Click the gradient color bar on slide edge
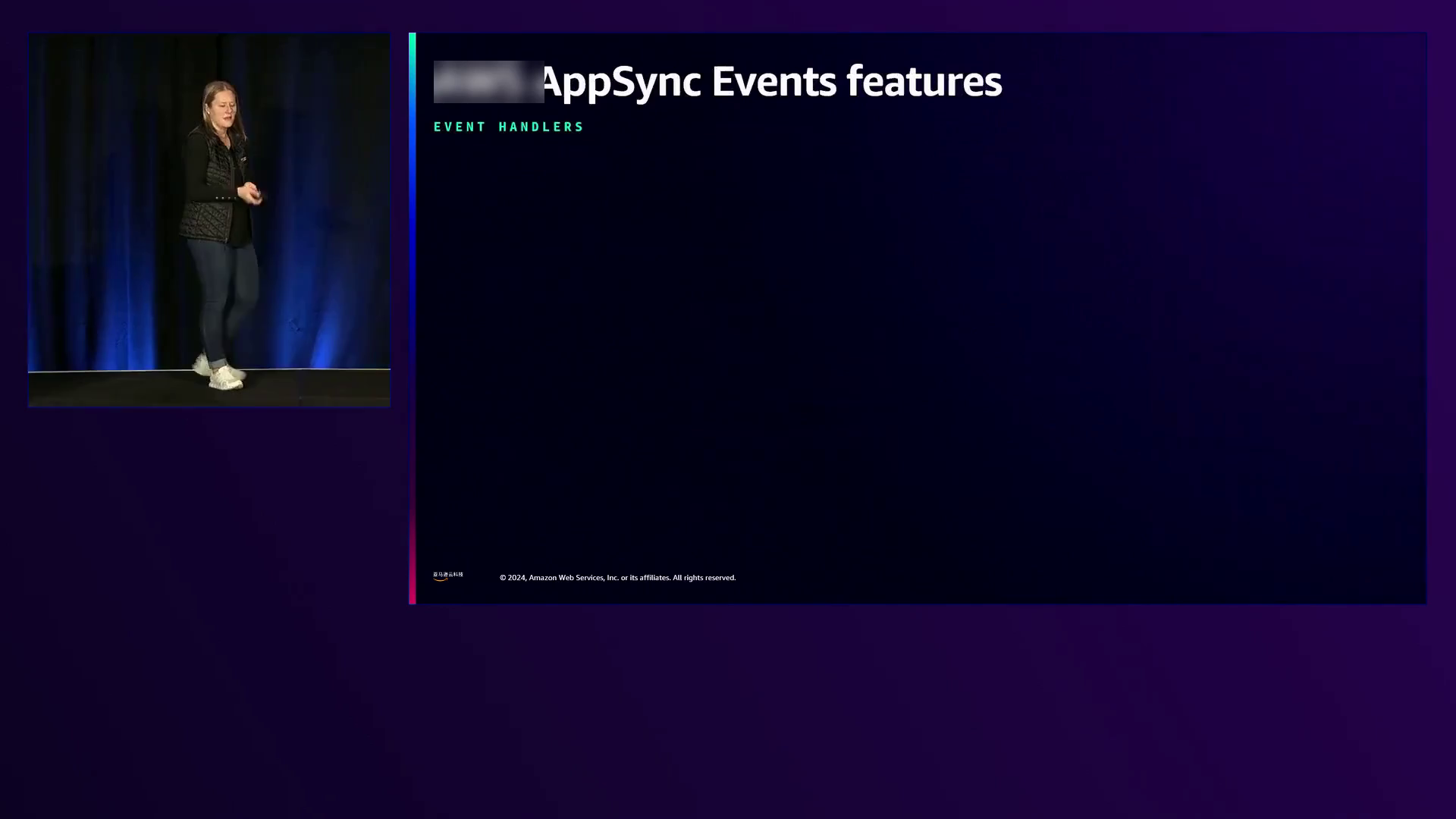Viewport: 1456px width, 819px height. [x=412, y=318]
